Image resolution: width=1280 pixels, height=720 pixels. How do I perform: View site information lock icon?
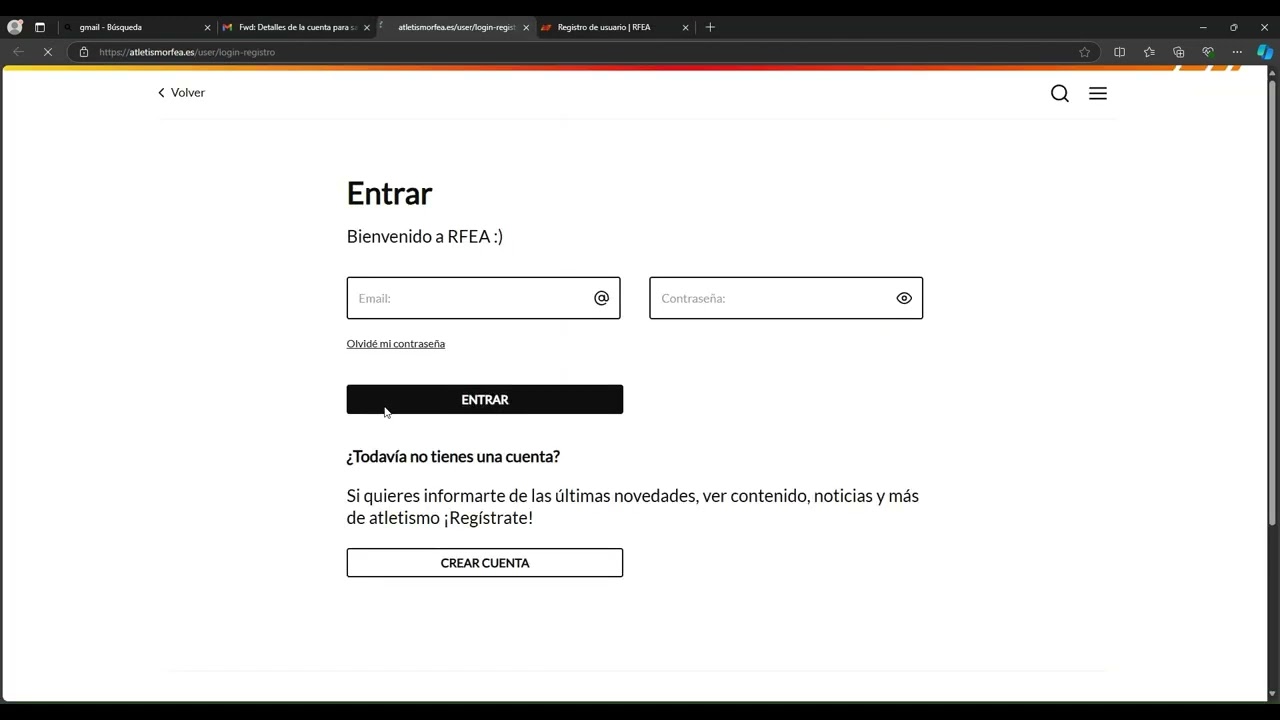point(84,52)
